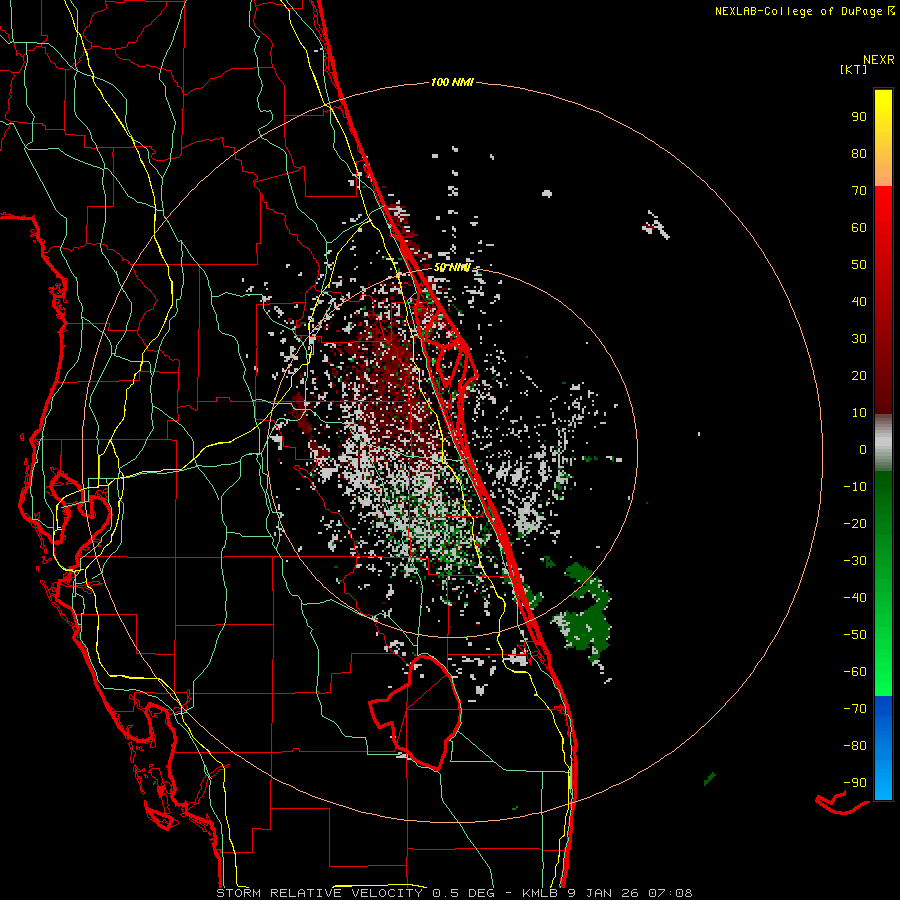The height and width of the screenshot is (900, 900).
Task: Select the -50 legend value
Action: (855, 635)
